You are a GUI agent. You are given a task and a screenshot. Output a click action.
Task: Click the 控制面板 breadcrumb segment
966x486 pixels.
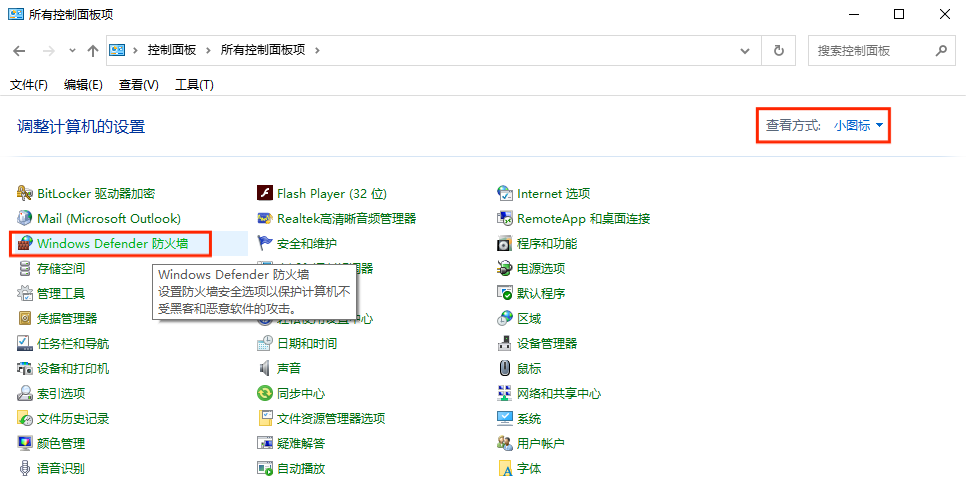(x=172, y=51)
